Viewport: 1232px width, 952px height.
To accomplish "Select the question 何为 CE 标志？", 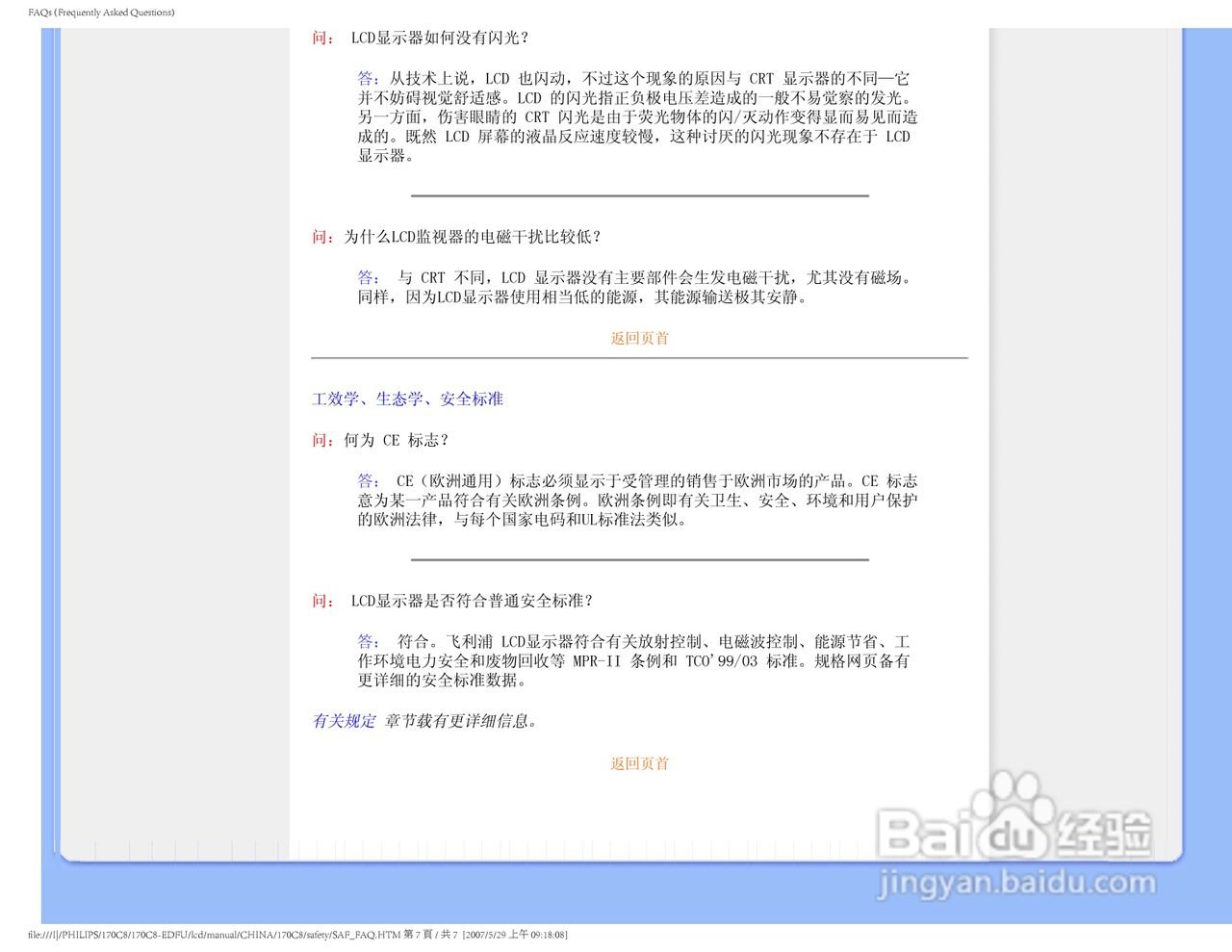I will click(x=397, y=441).
